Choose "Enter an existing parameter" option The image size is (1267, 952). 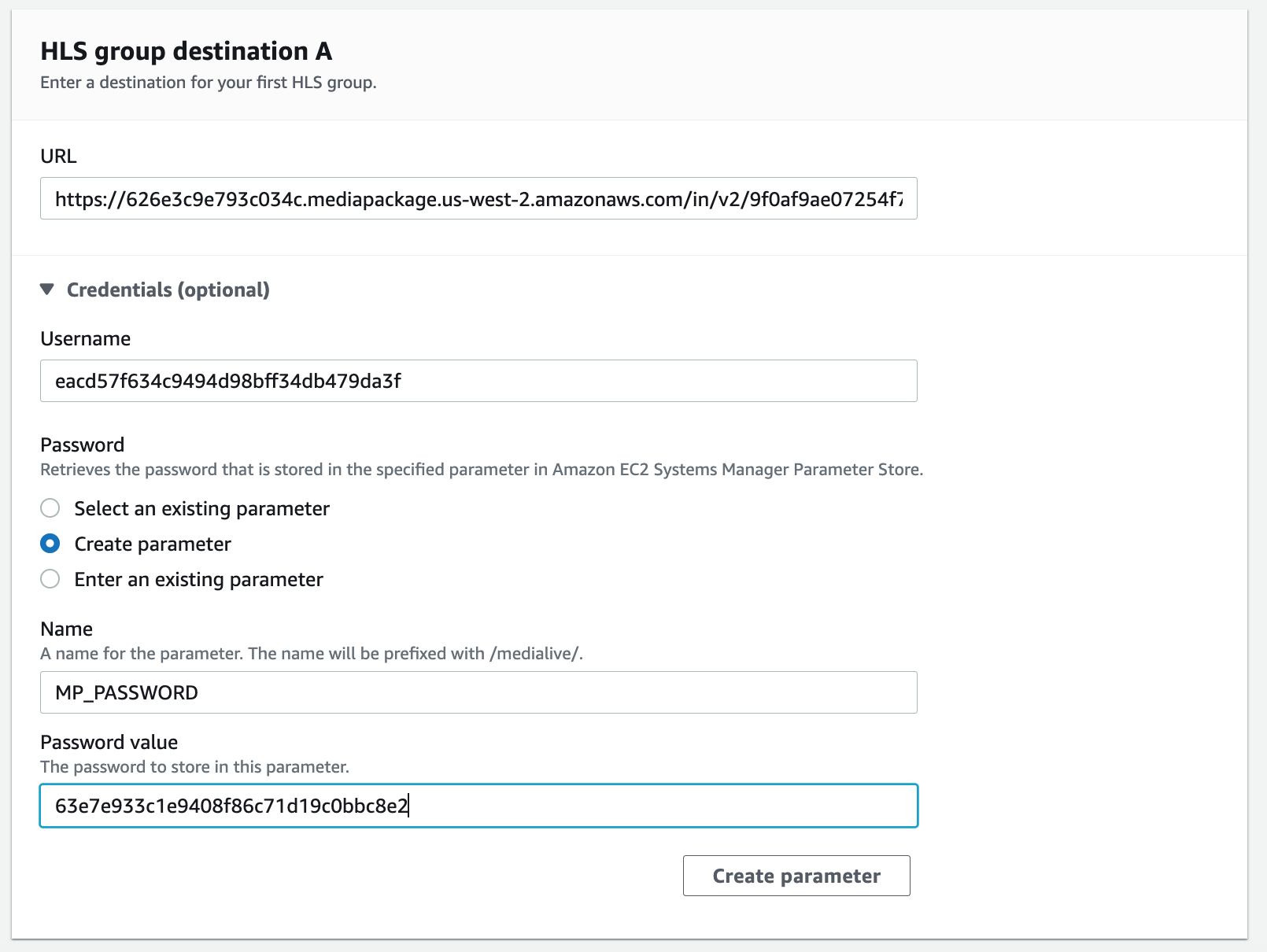50,579
